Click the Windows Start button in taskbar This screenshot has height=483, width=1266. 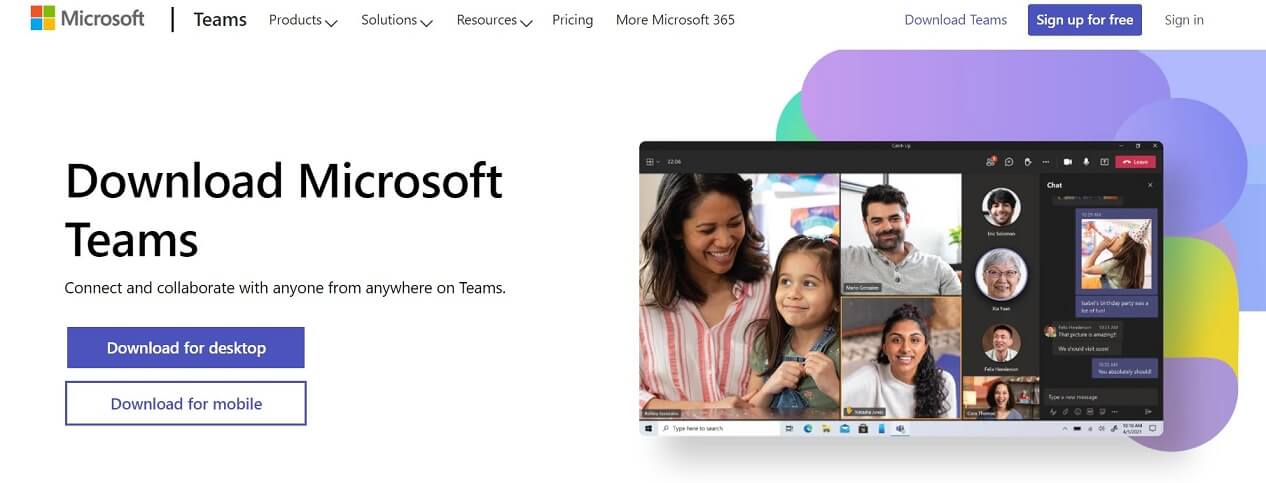pos(648,428)
